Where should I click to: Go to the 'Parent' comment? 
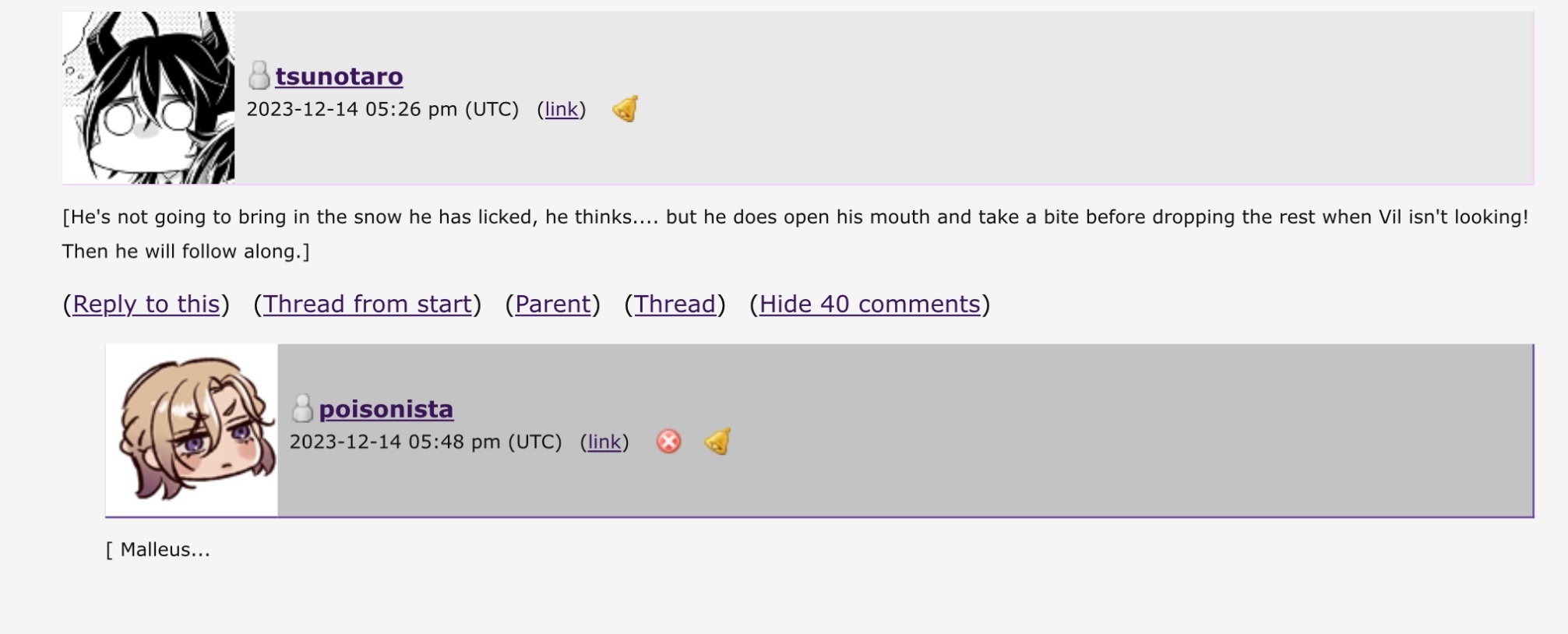pos(553,304)
